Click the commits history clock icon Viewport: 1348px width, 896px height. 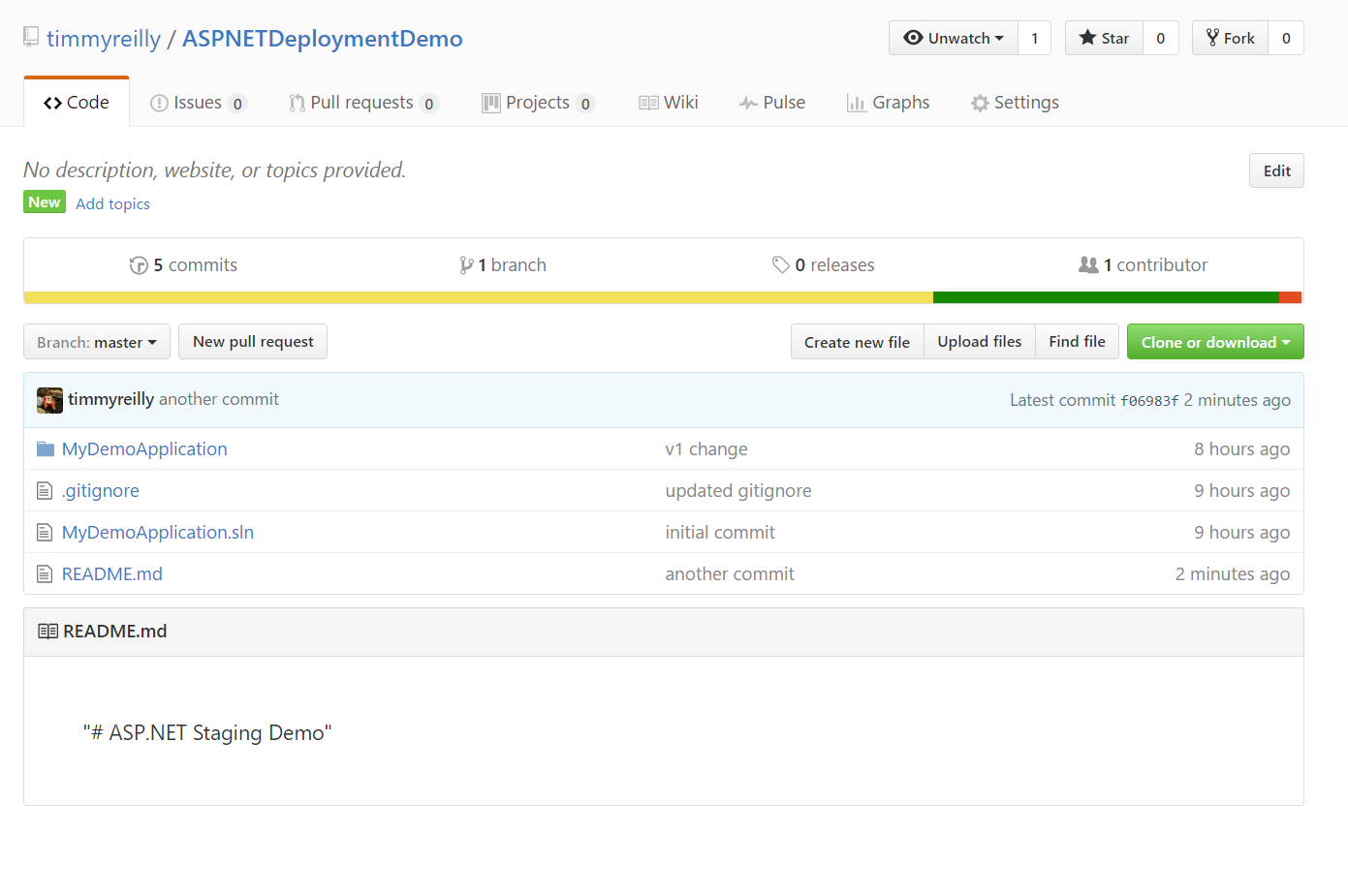[x=139, y=265]
